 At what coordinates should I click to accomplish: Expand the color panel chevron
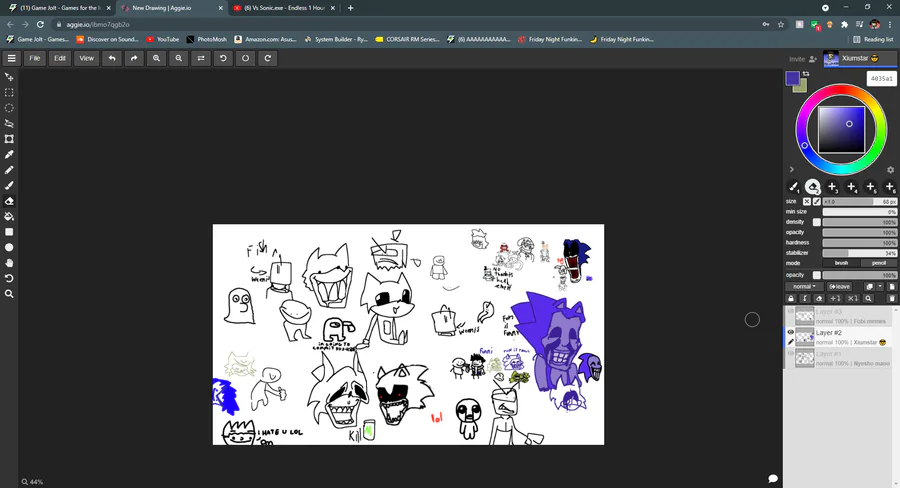tap(792, 169)
